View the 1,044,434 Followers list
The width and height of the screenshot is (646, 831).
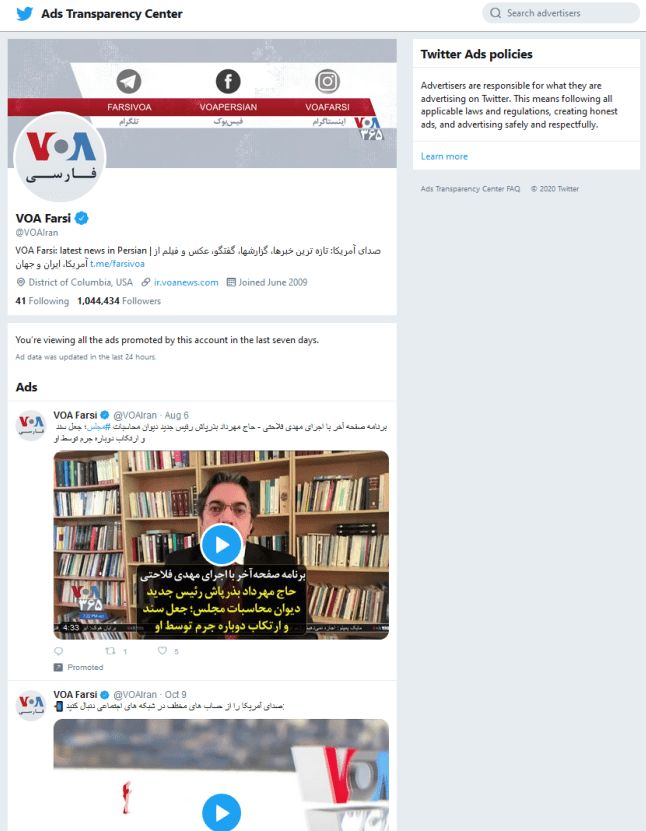click(119, 301)
